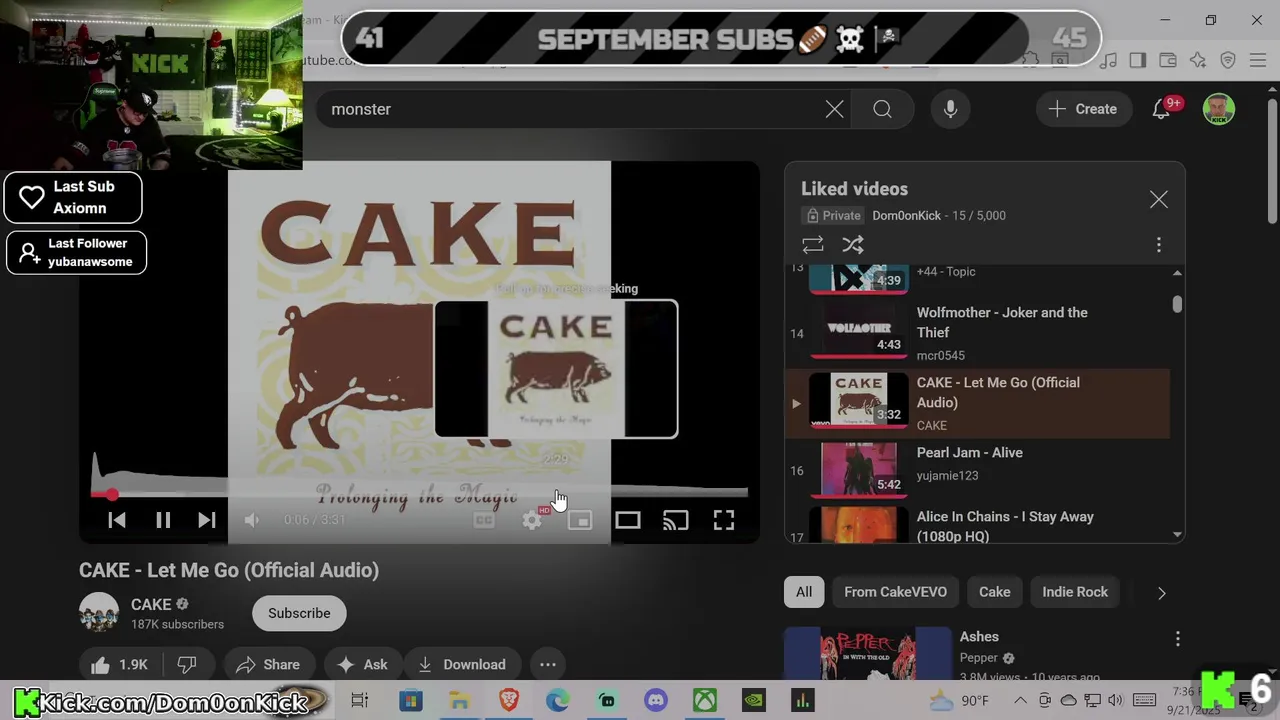Image resolution: width=1280 pixels, height=720 pixels.
Task: Open the Xbox app from the taskbar
Action: click(x=705, y=701)
